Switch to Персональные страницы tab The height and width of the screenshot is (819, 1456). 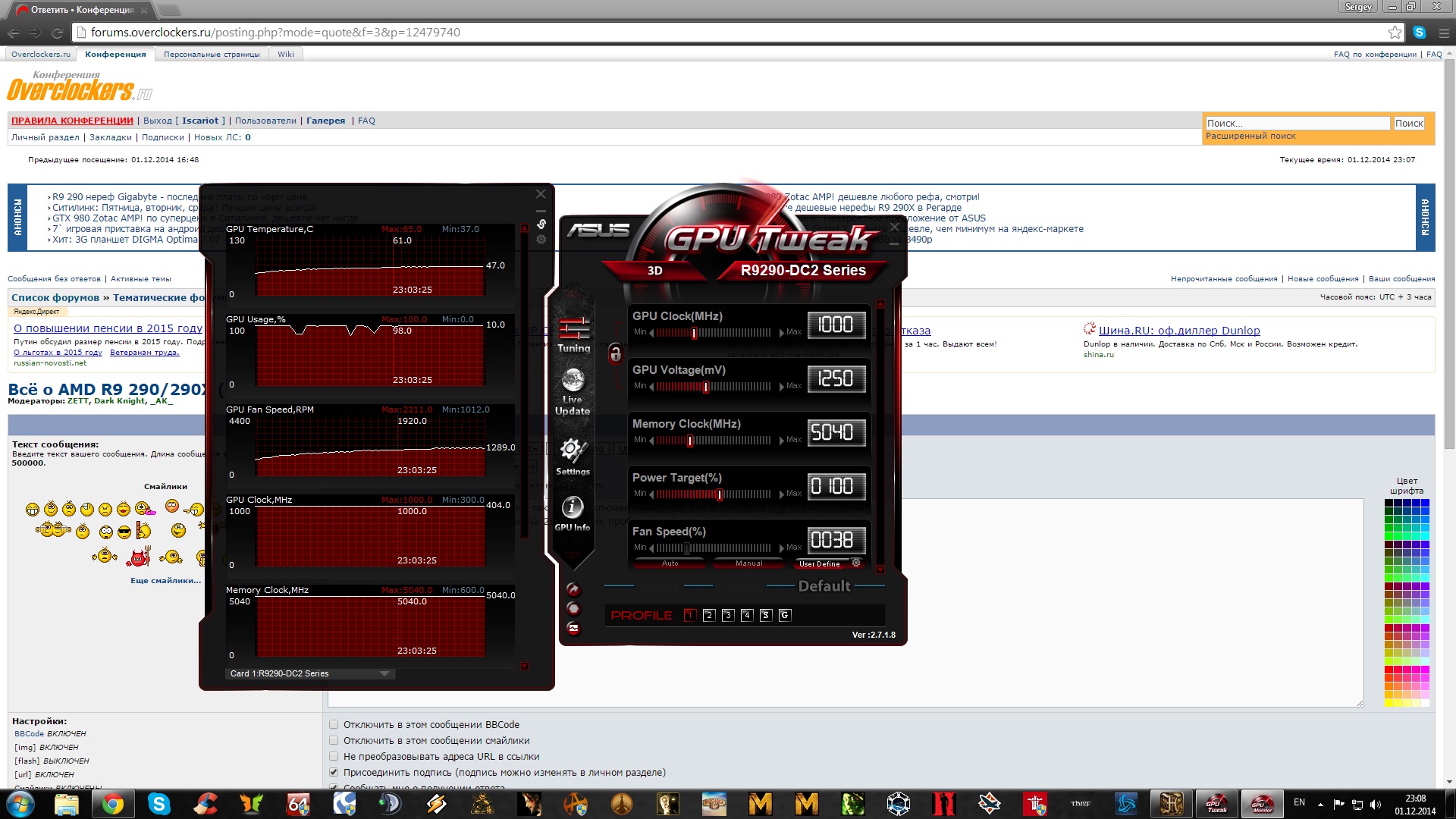[x=212, y=54]
